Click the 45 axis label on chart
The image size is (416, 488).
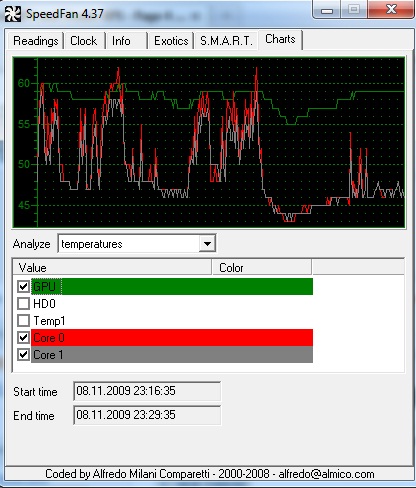click(24, 205)
